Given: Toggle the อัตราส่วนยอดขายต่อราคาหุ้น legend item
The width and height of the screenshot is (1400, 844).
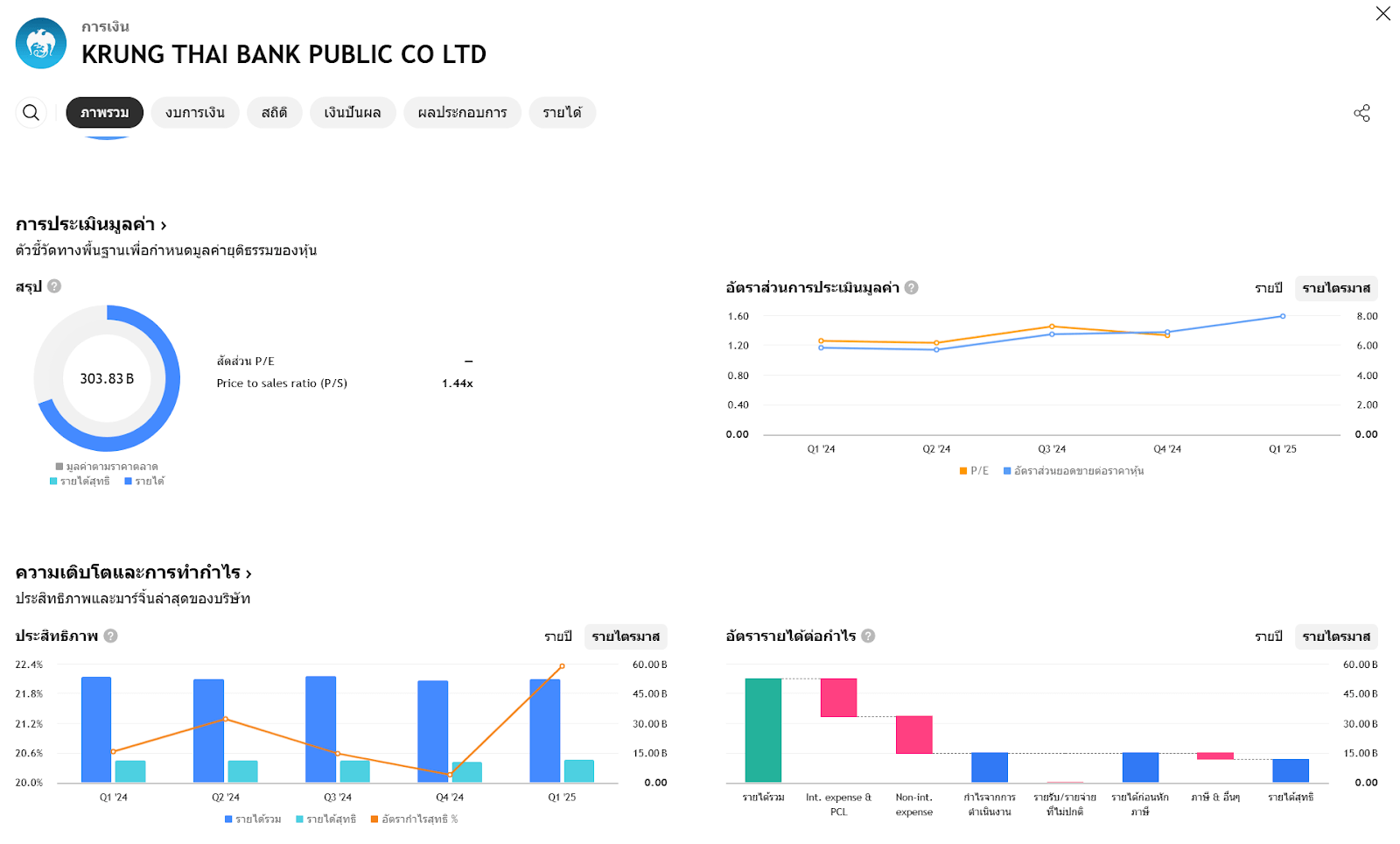Looking at the screenshot, I should pos(1074,471).
